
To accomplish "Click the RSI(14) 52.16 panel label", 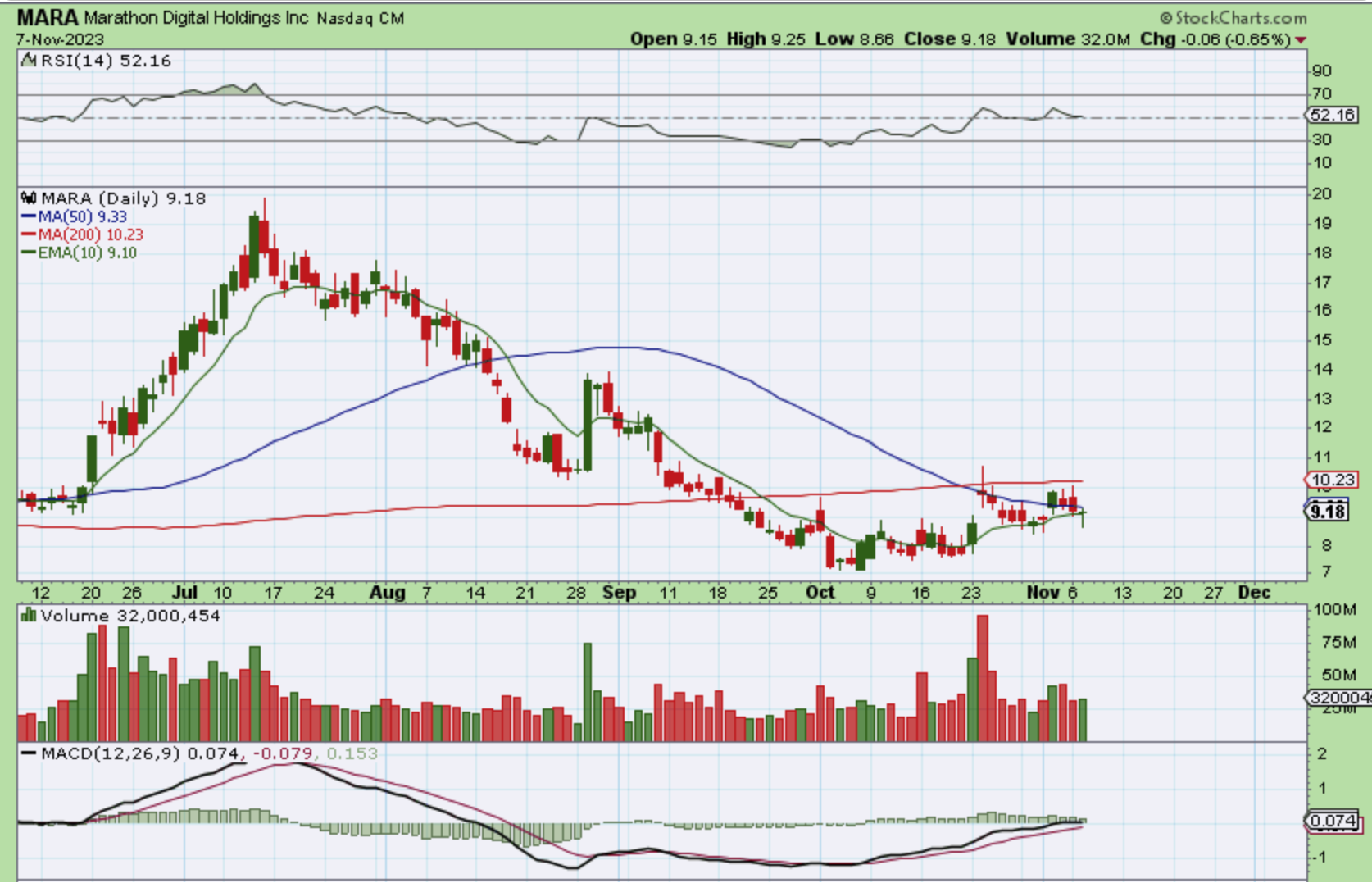I will click(x=106, y=61).
